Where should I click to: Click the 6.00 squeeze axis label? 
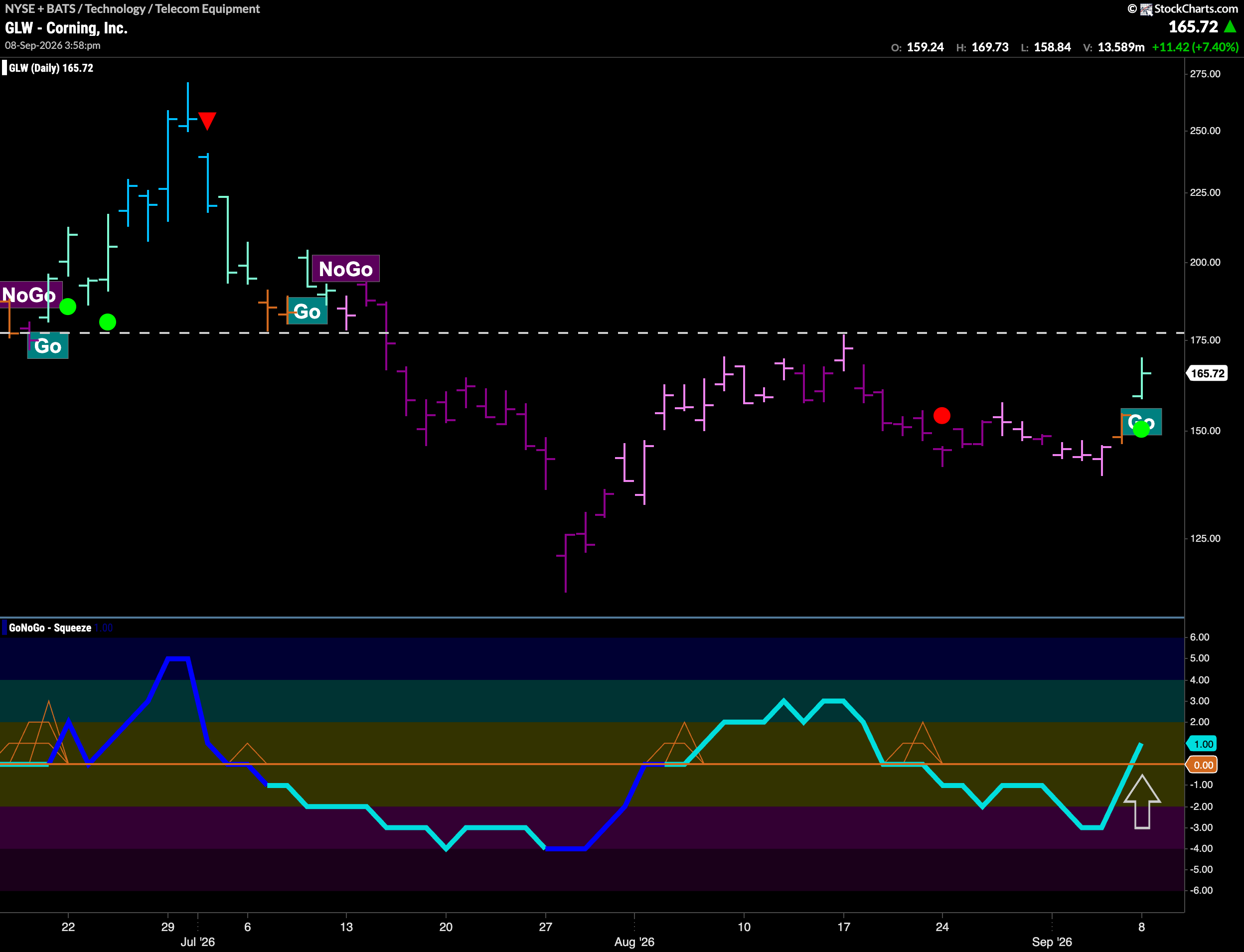1199,637
